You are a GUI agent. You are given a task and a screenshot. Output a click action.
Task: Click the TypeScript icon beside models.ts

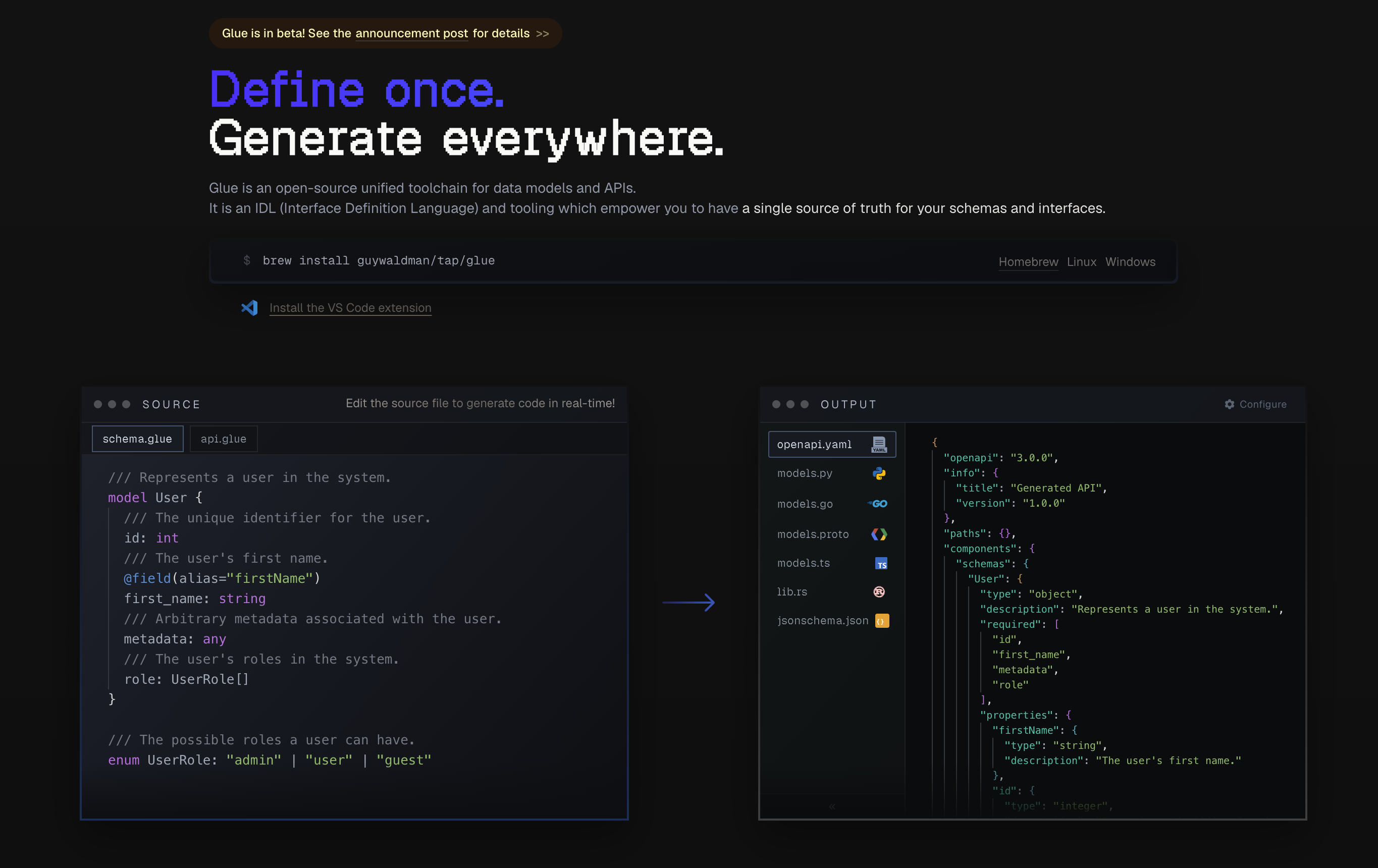pyautogui.click(x=881, y=564)
